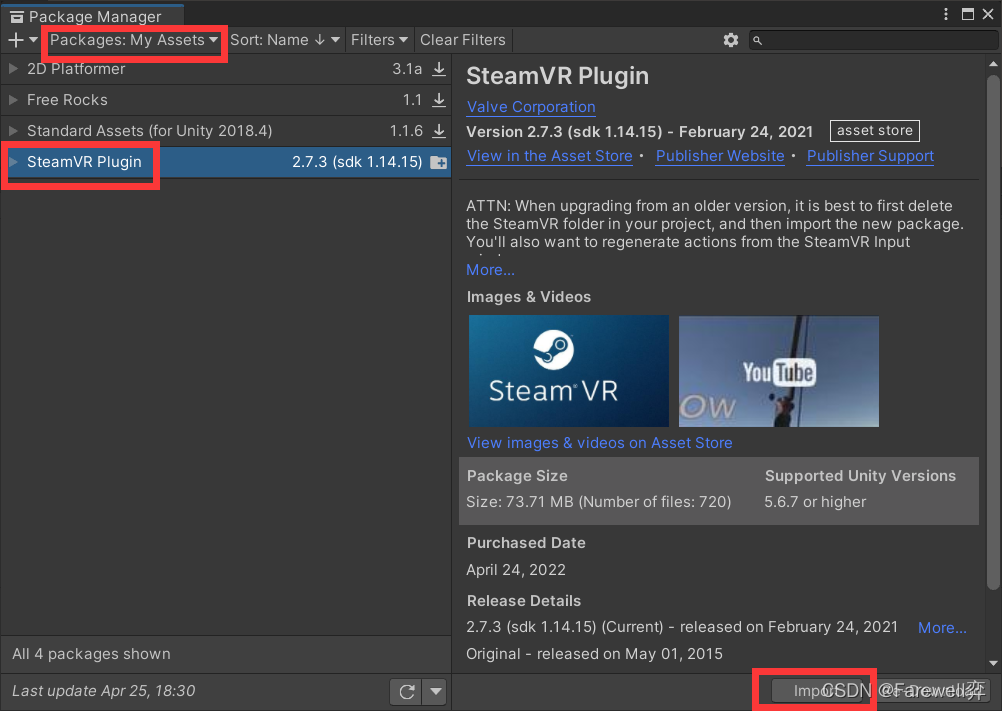
Task: Click the SteamVR Plugin title heading
Action: pos(557,76)
